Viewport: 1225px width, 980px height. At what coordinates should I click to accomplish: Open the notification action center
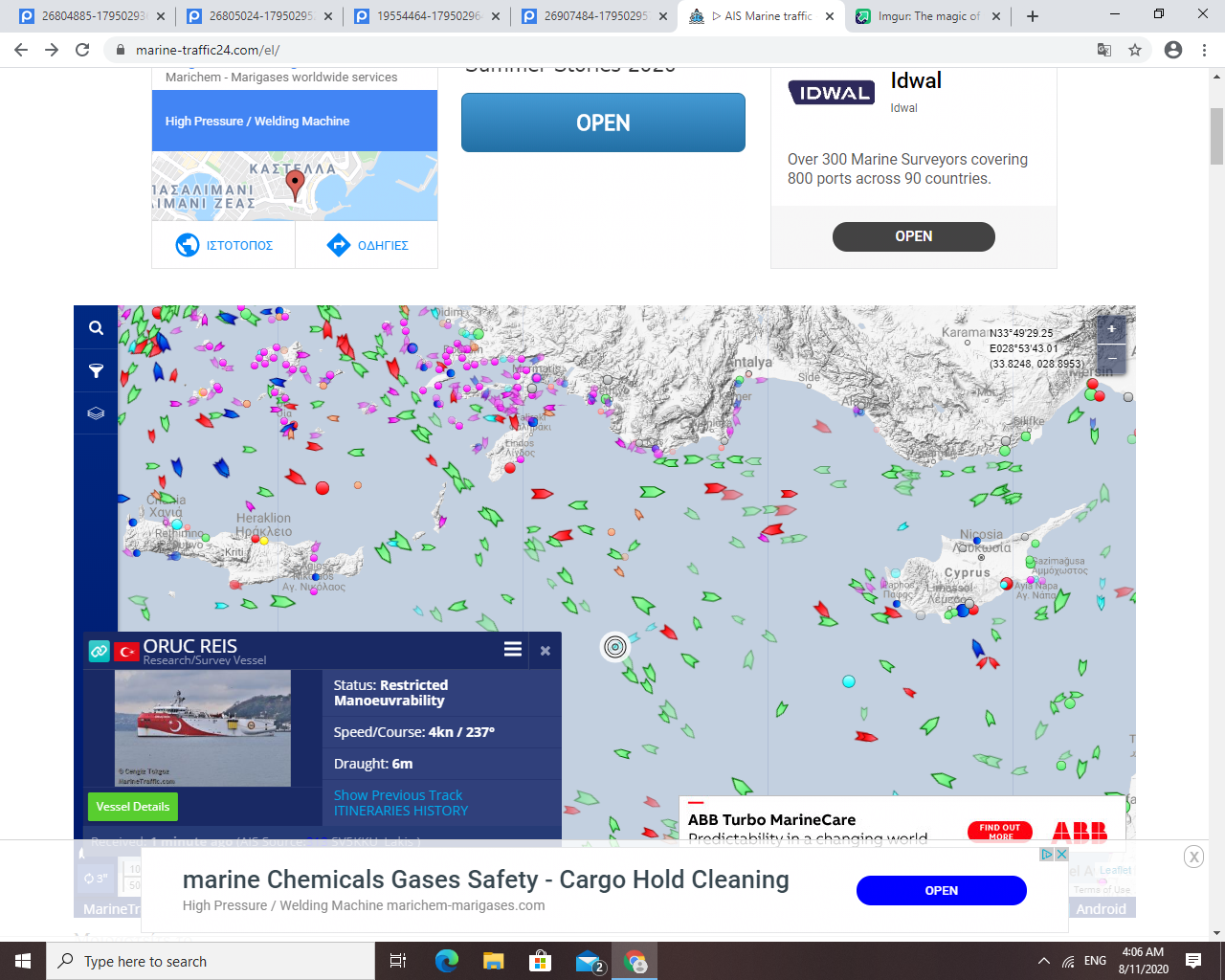(x=1193, y=961)
